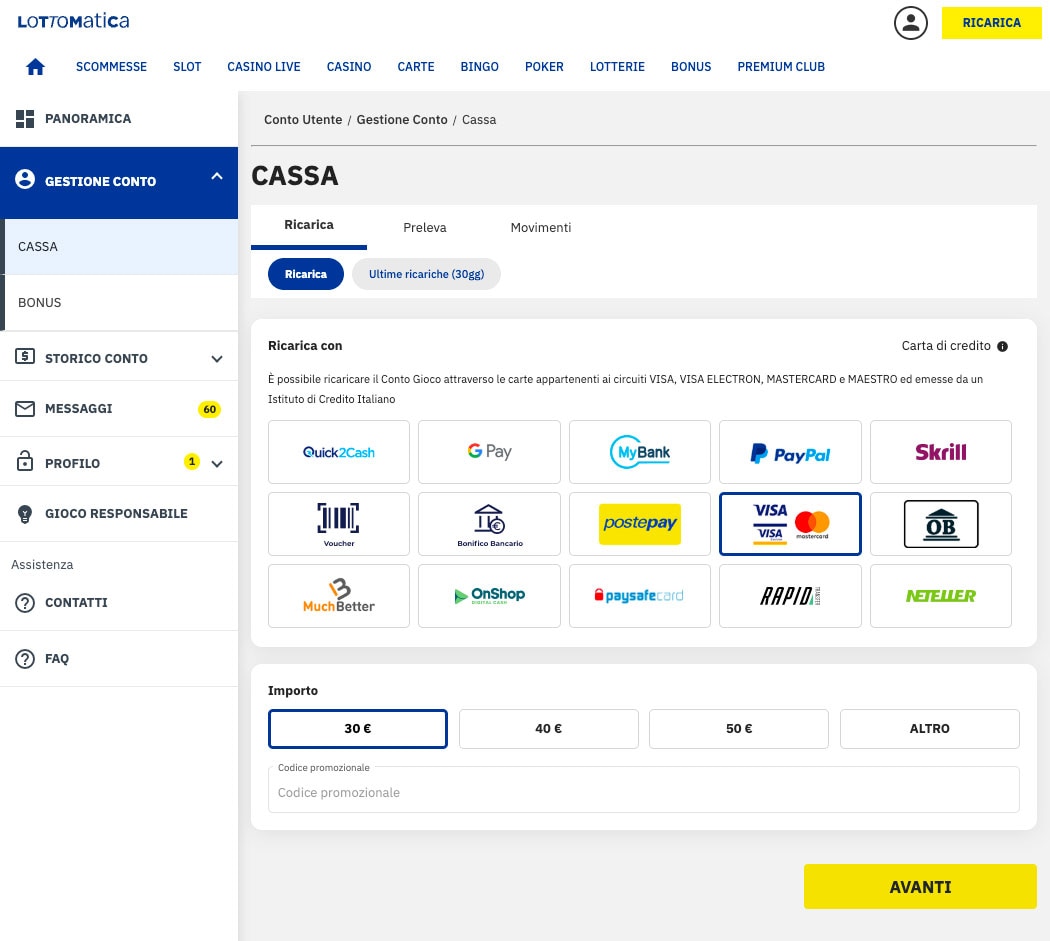Select paysafecard payment method
This screenshot has width=1050, height=941.
640,596
